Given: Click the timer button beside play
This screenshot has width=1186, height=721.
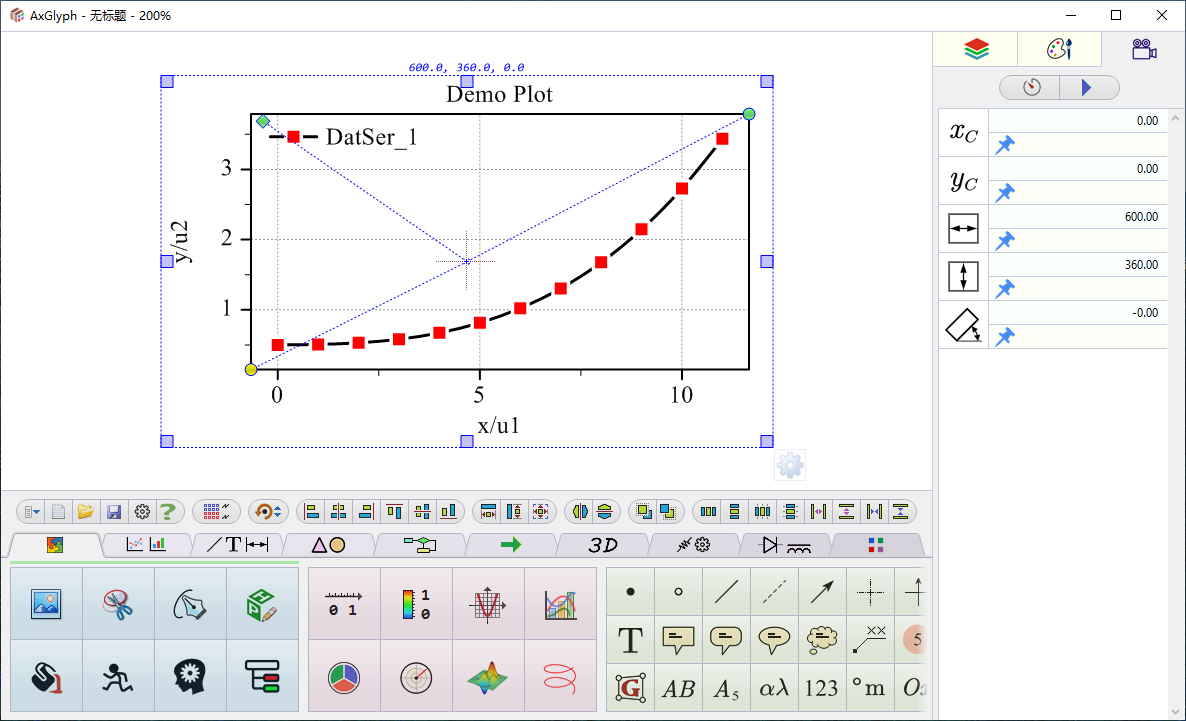Looking at the screenshot, I should click(x=1031, y=88).
